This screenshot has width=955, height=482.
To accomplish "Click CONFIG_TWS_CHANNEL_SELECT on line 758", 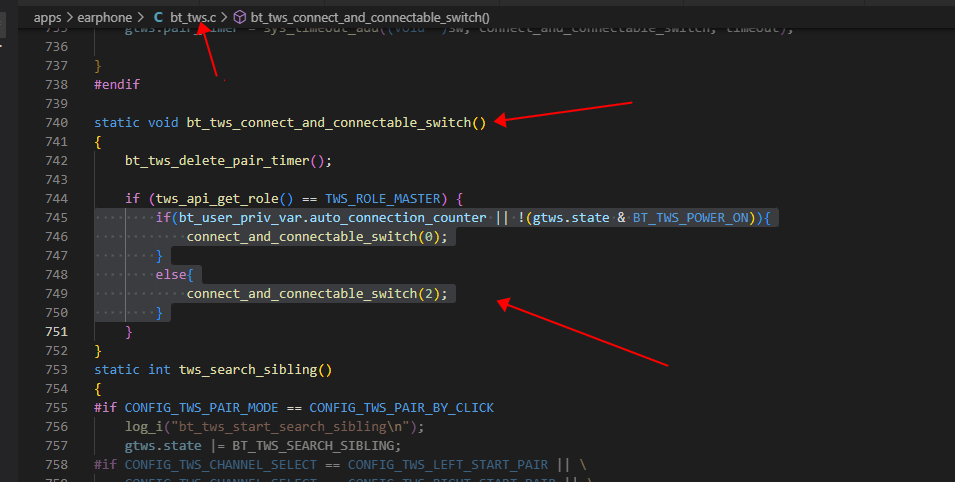I will [x=221, y=465].
